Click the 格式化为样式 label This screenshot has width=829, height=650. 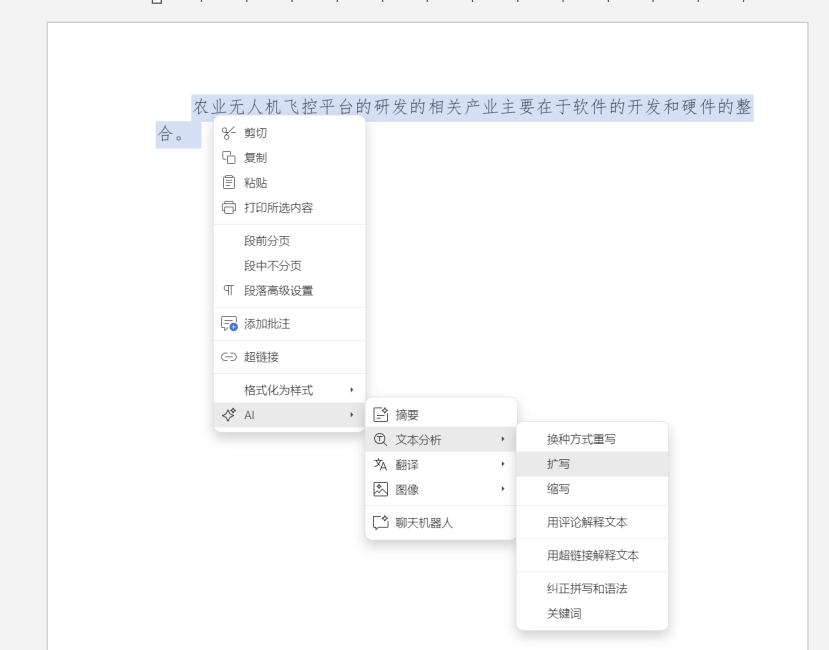click(x=278, y=390)
